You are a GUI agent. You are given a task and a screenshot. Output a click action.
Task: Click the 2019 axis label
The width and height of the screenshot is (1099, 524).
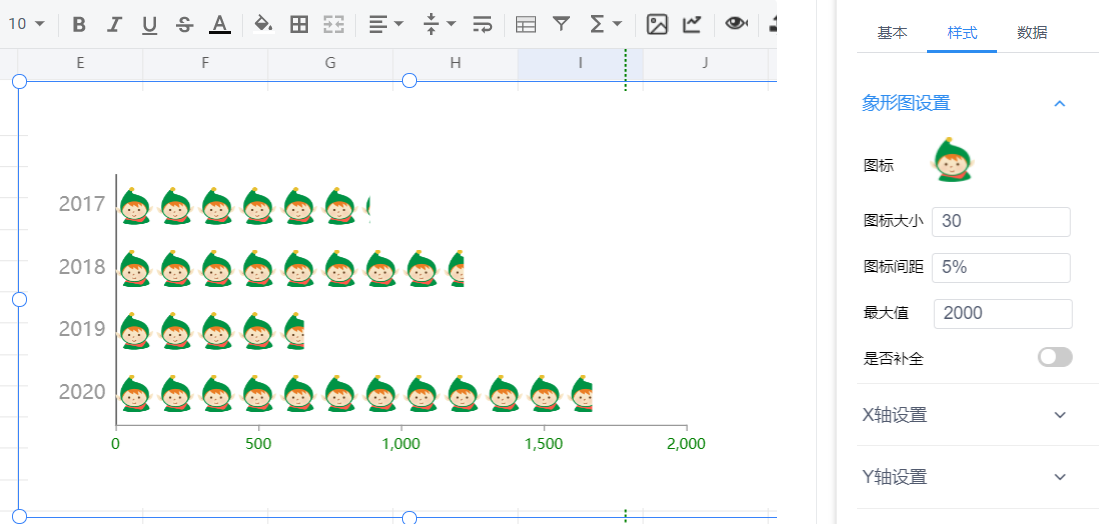82,329
